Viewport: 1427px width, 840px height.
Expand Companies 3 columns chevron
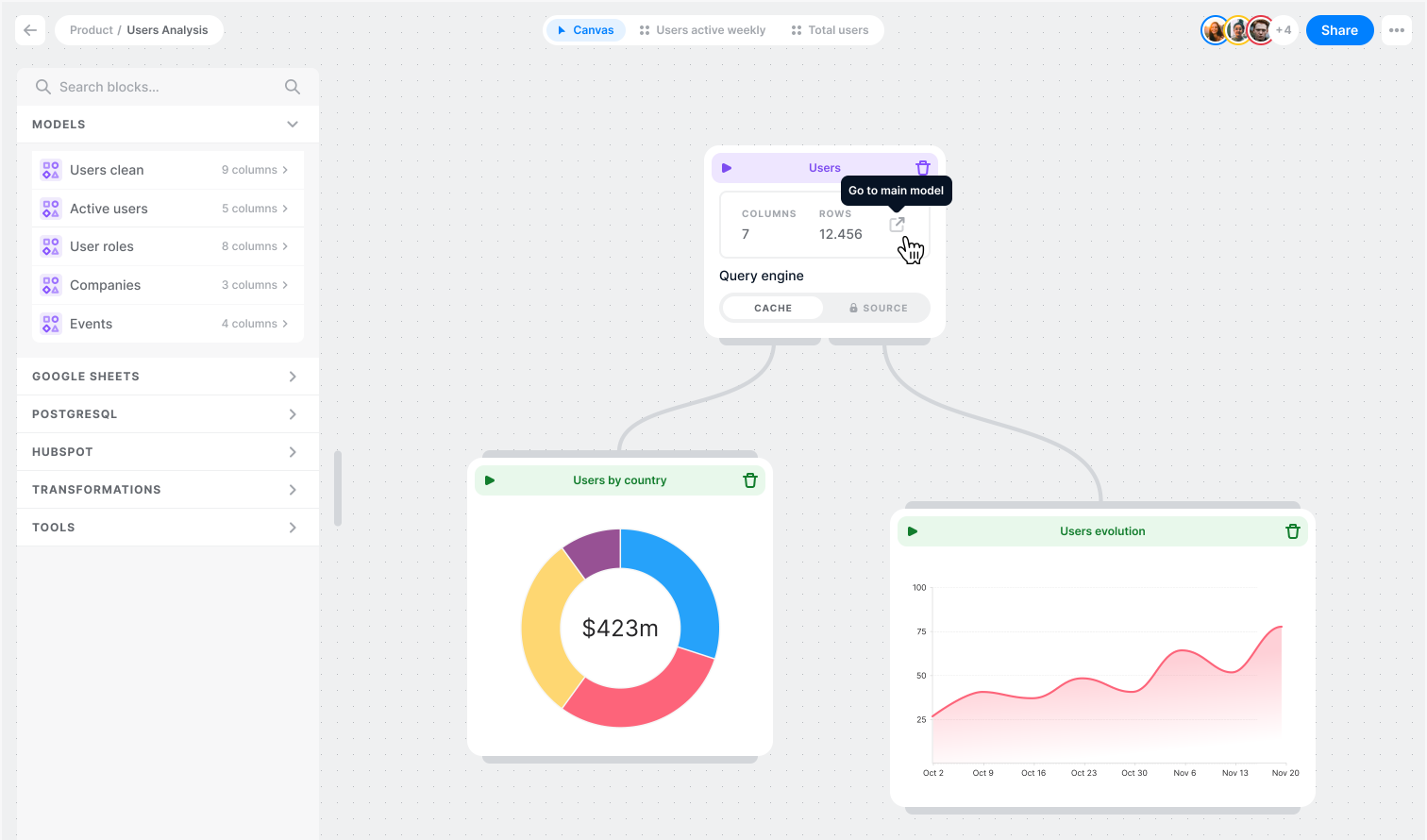(285, 285)
